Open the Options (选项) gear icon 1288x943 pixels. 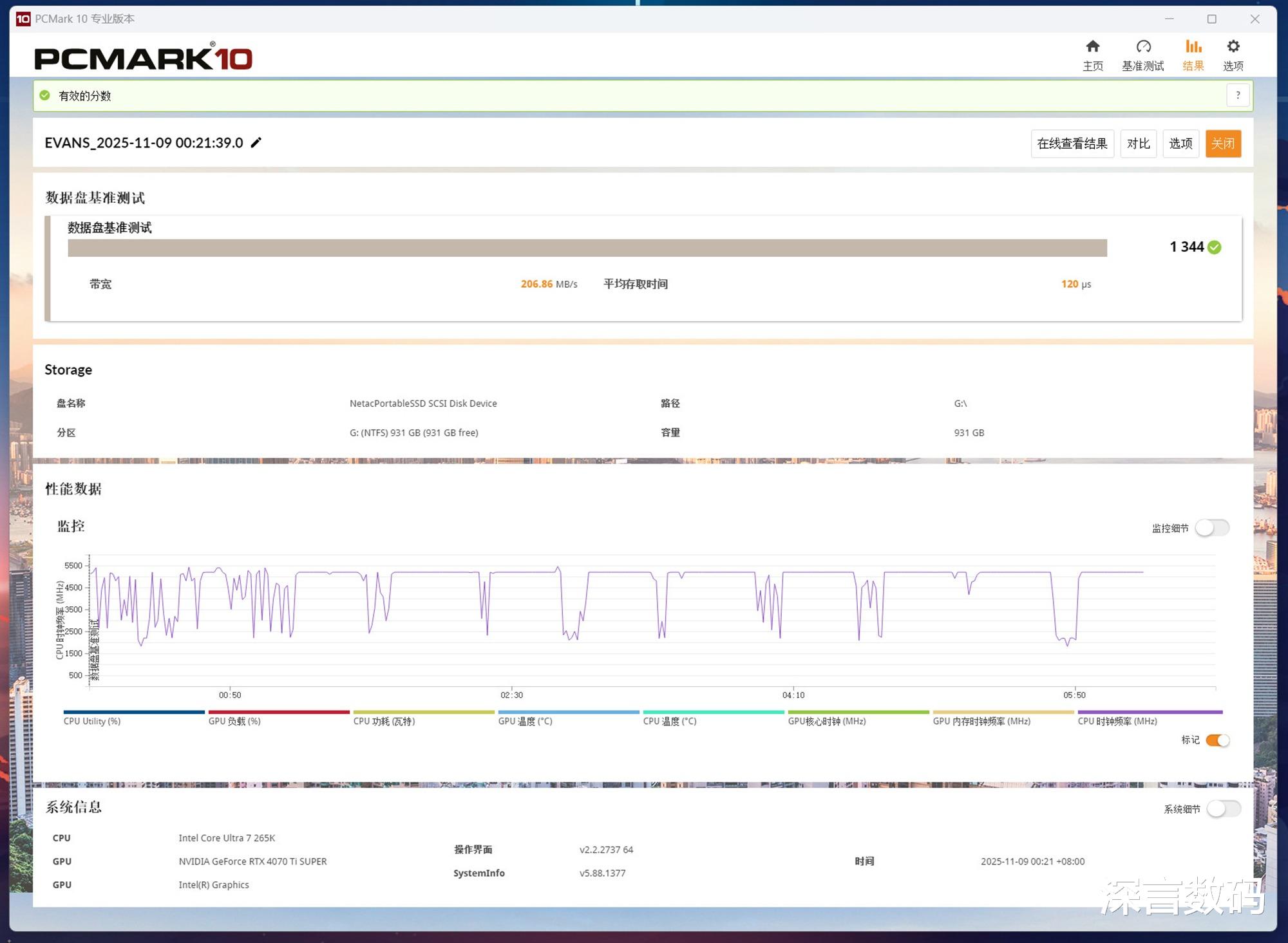coord(1233,47)
